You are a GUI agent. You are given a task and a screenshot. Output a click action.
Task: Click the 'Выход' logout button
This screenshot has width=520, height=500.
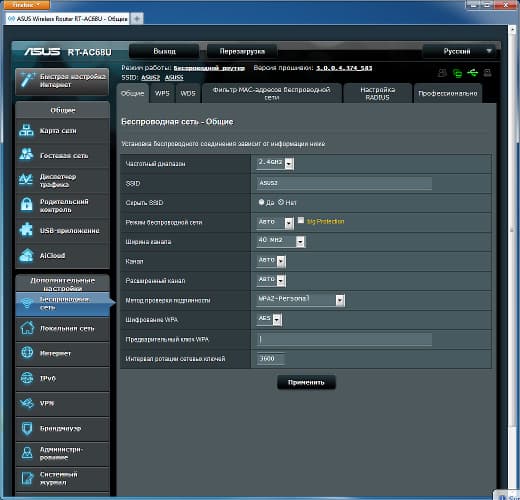(164, 51)
